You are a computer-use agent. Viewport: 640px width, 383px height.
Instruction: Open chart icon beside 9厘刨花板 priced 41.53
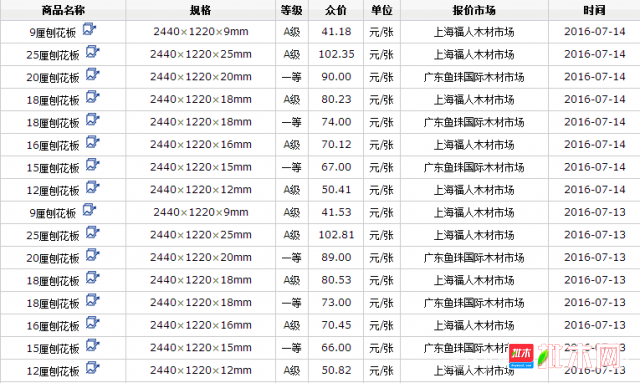click(89, 210)
